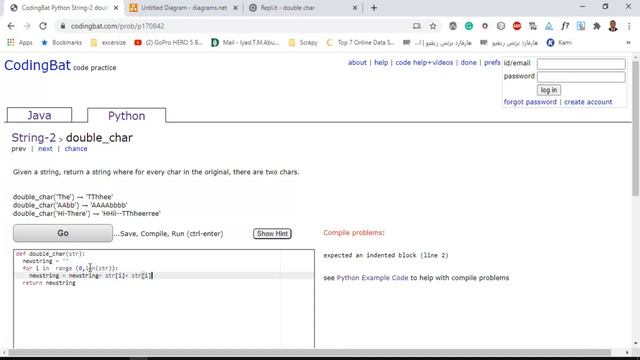The image size is (640, 360).
Task: Open the chance problem link
Action: coord(76,149)
